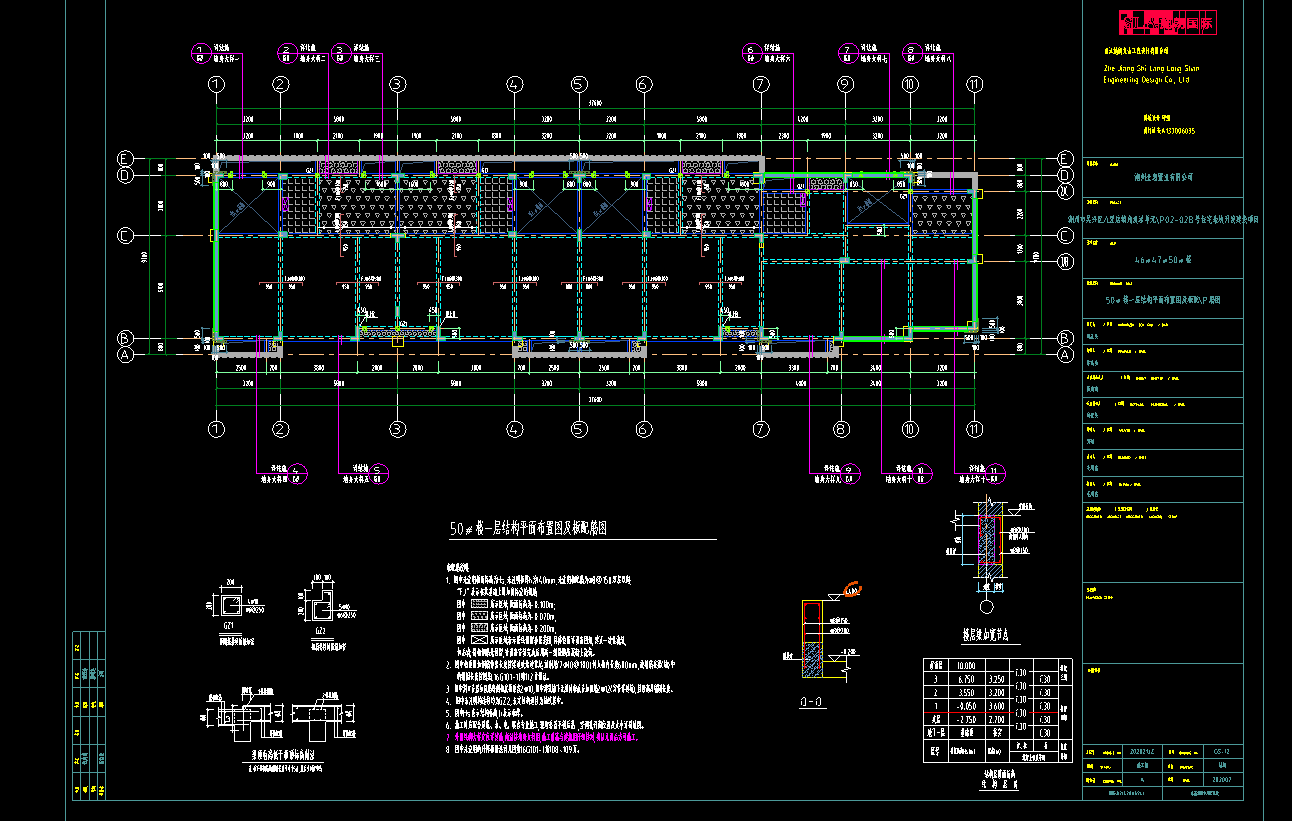Pick axis bubble E right of the plan

tap(1065, 158)
